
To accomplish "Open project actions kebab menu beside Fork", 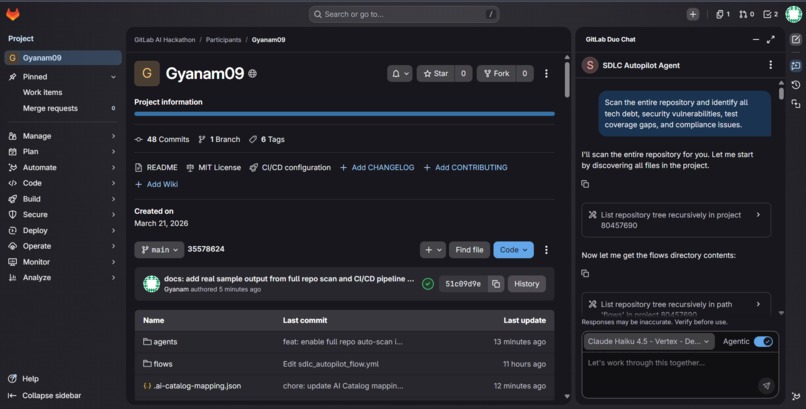I will [546, 73].
